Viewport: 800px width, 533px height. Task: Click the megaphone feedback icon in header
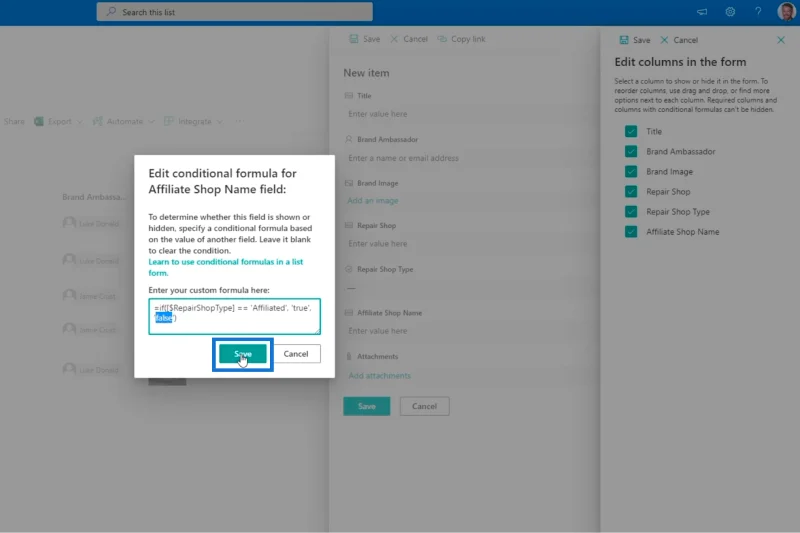point(702,12)
